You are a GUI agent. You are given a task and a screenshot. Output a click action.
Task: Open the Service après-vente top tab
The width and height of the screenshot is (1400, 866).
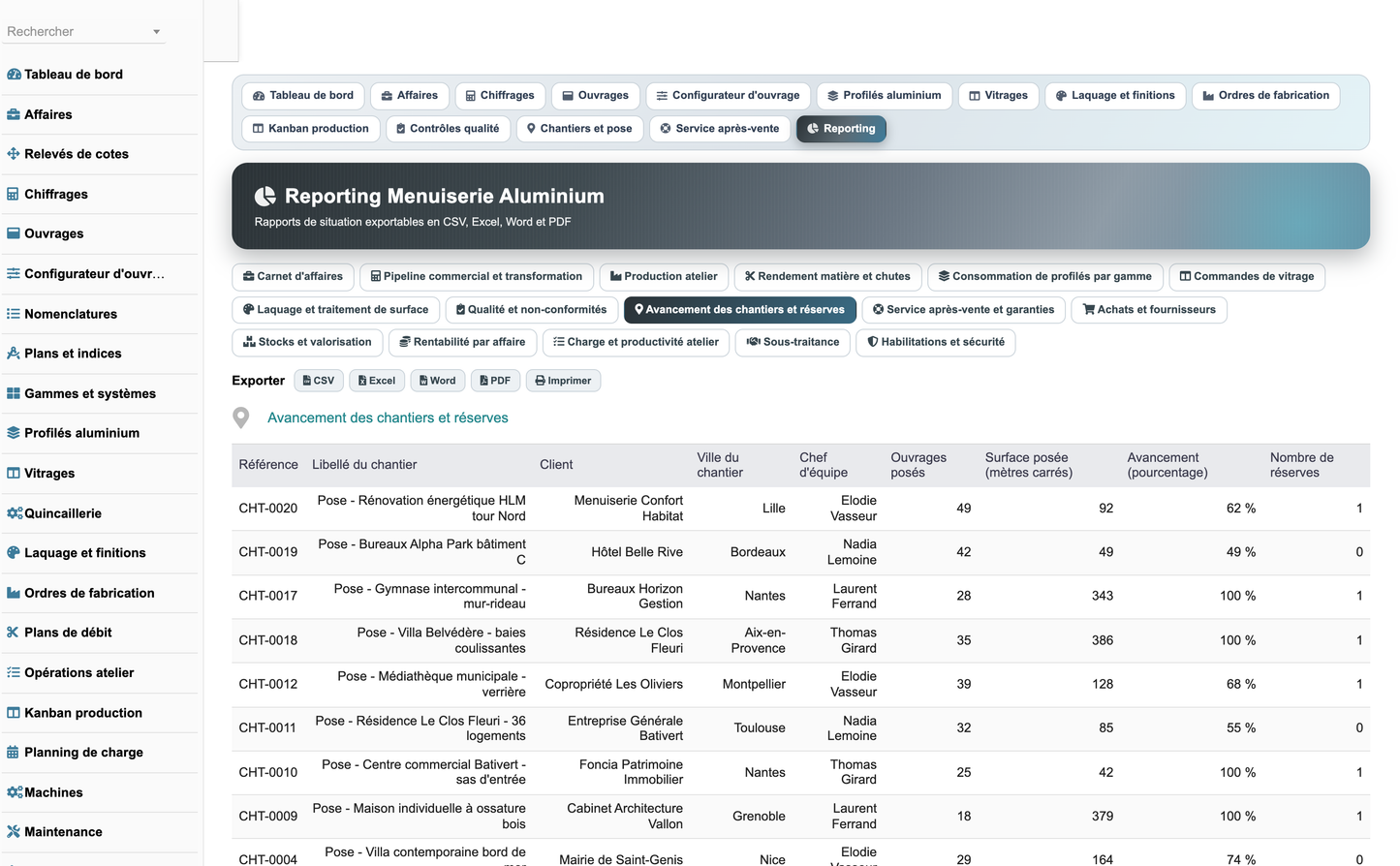pyautogui.click(x=719, y=129)
